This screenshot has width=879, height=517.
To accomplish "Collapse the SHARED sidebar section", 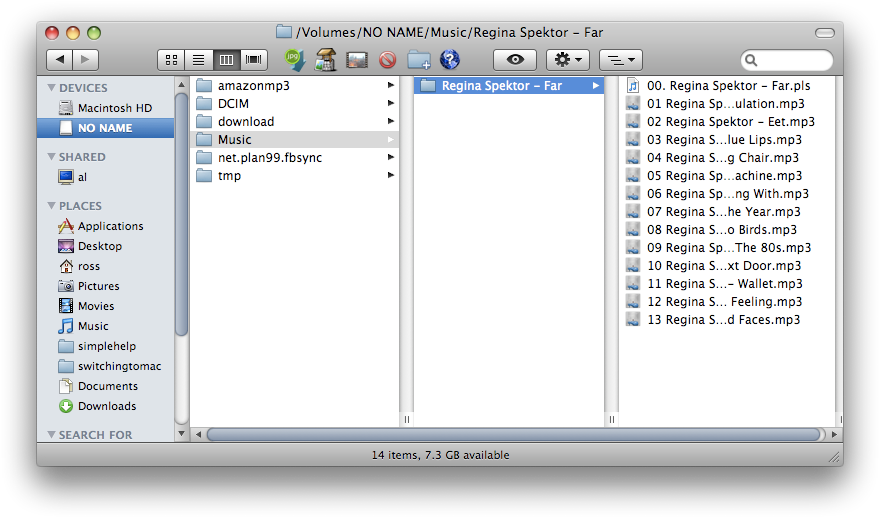I will [52, 157].
